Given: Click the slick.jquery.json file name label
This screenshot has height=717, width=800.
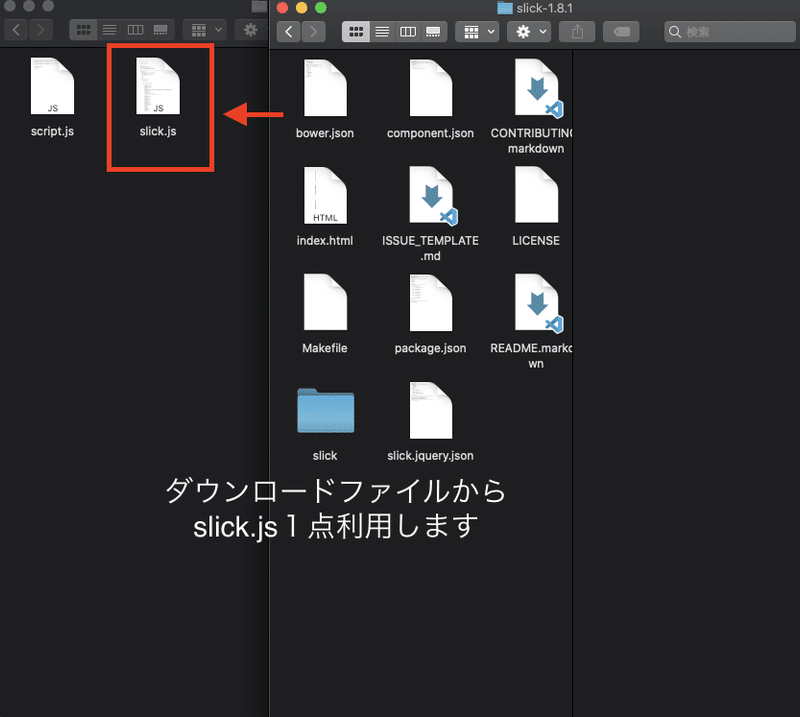Looking at the screenshot, I should [431, 456].
